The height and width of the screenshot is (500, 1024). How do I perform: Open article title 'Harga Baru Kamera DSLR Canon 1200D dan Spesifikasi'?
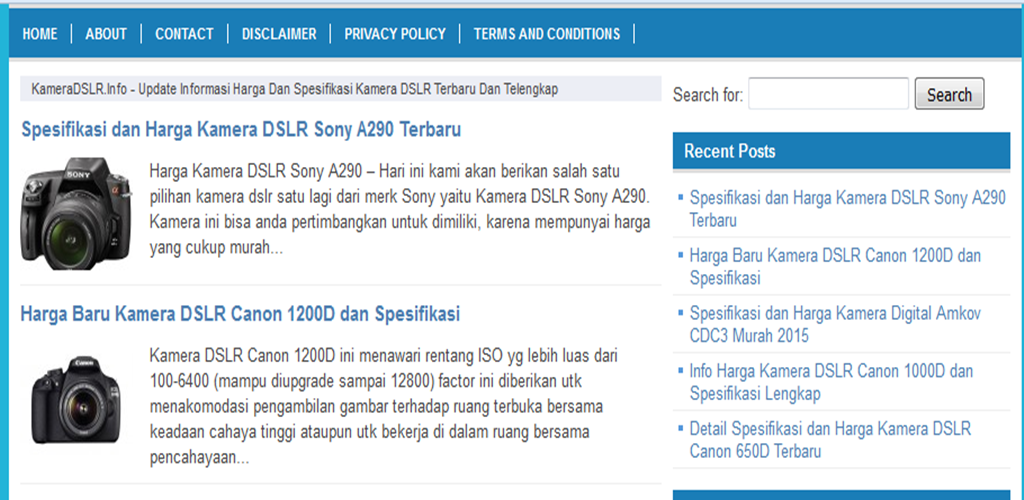(x=240, y=314)
